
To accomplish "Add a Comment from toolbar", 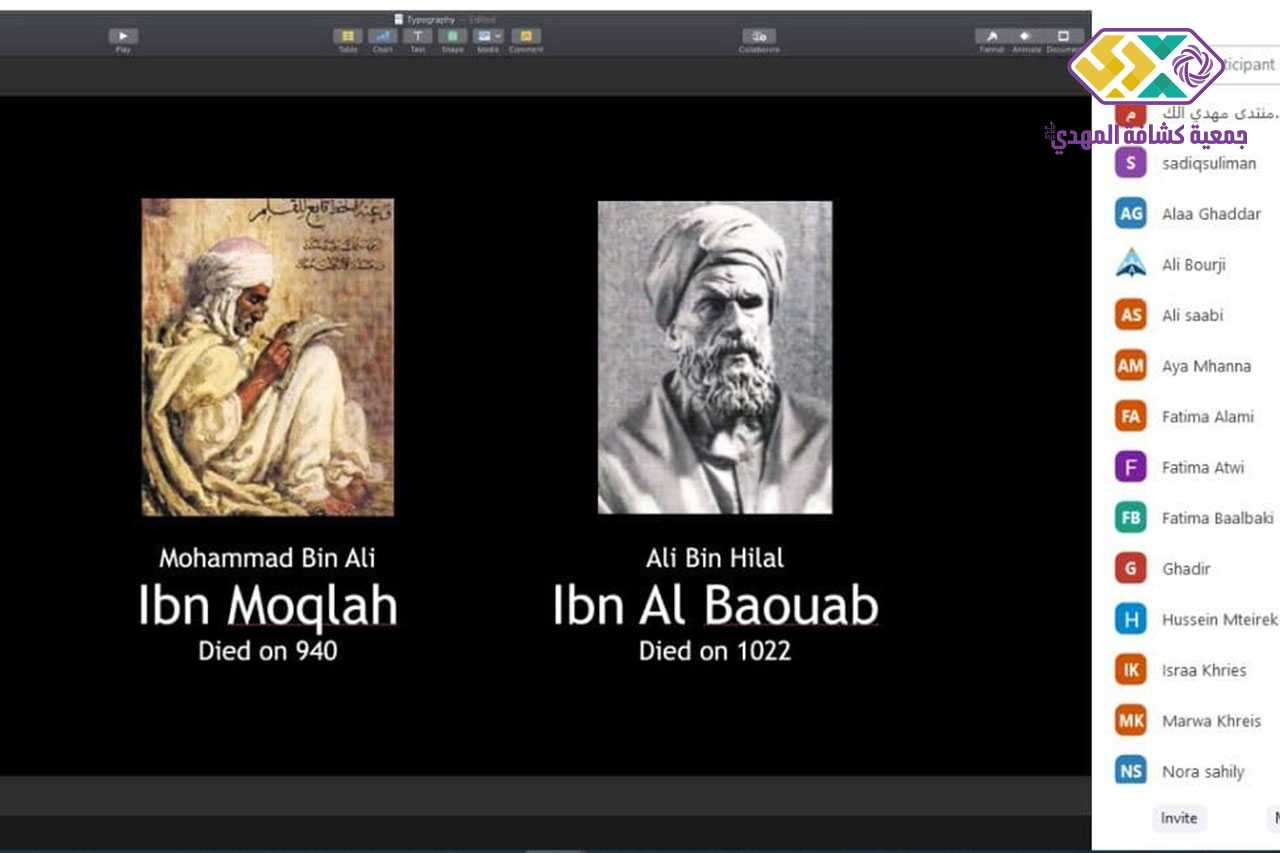I will coord(525,37).
